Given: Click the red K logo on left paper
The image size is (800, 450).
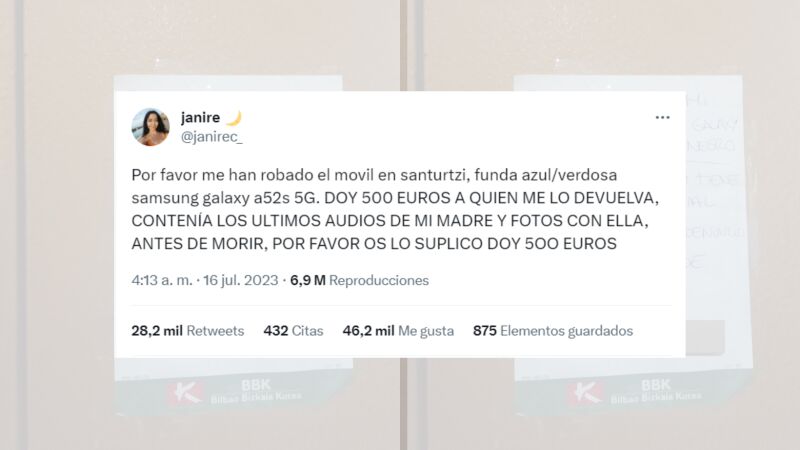Looking at the screenshot, I should coord(186,393).
